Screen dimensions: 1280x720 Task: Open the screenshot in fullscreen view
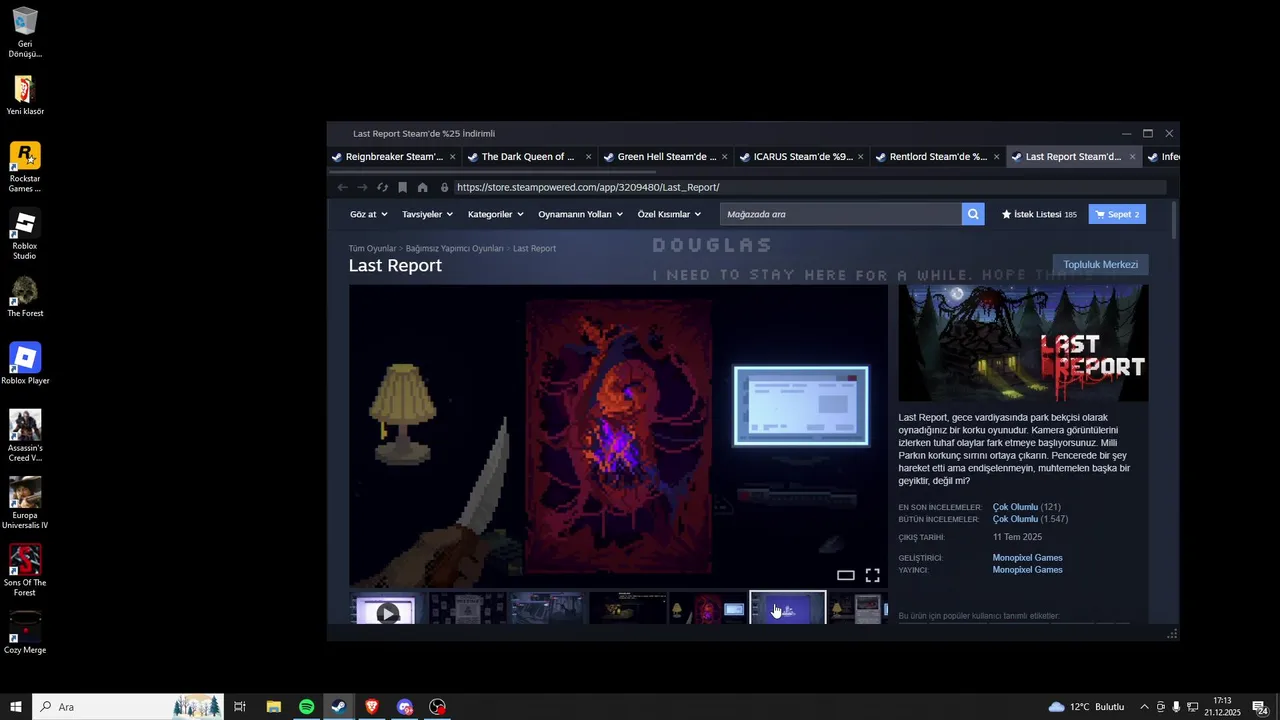tap(872, 575)
